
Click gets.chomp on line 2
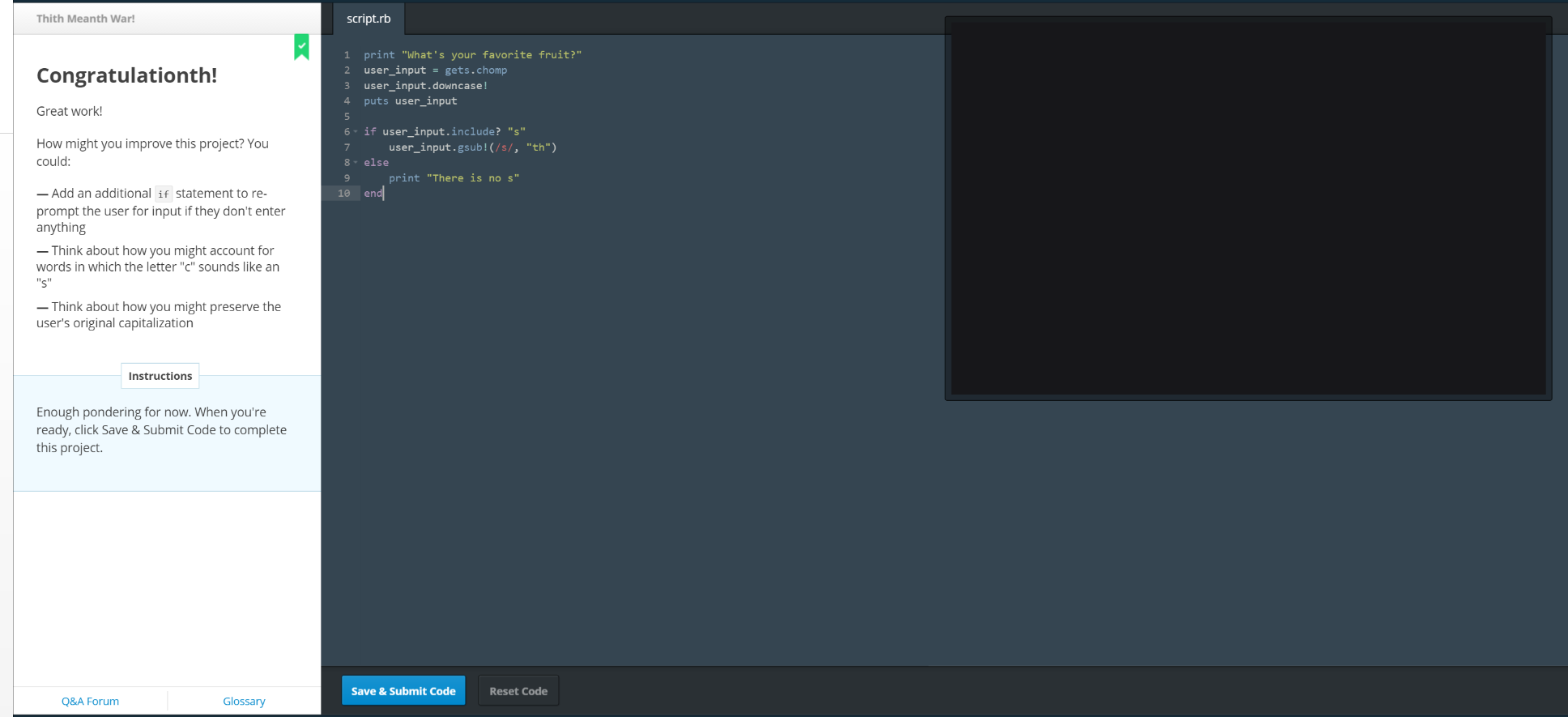475,70
